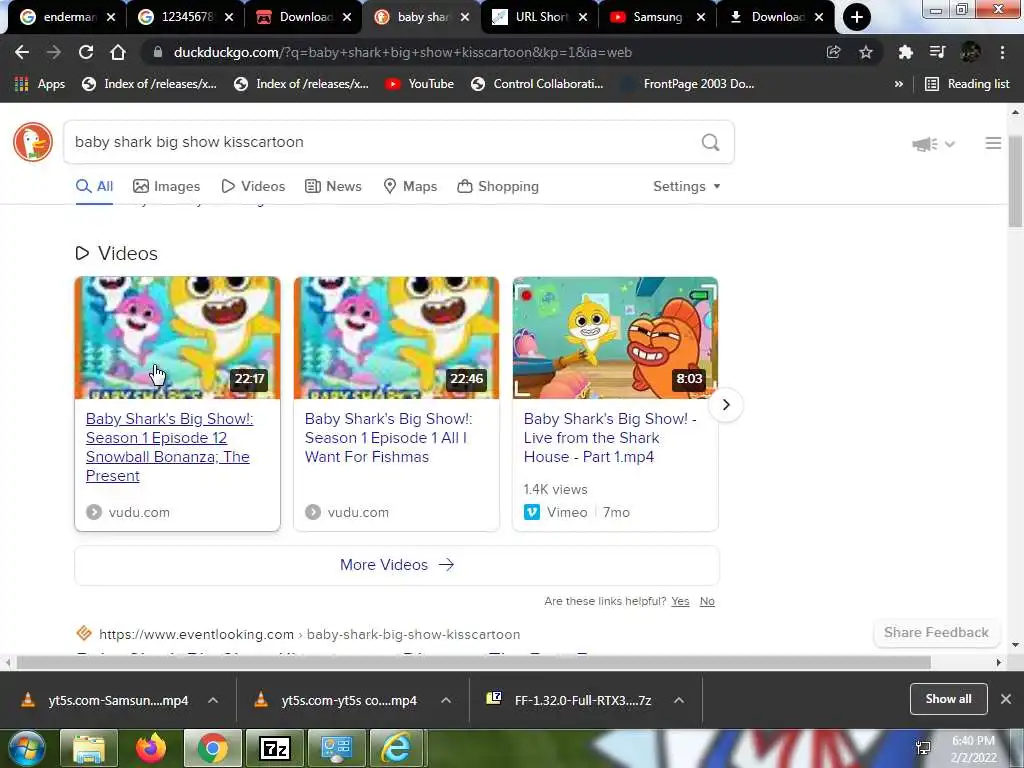Open the Reading list panel
Screen dimensions: 1024x768
pos(967,84)
